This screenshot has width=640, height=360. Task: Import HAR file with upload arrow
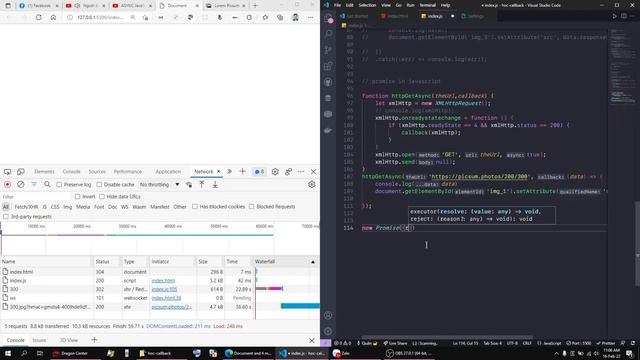pyautogui.click(x=202, y=184)
